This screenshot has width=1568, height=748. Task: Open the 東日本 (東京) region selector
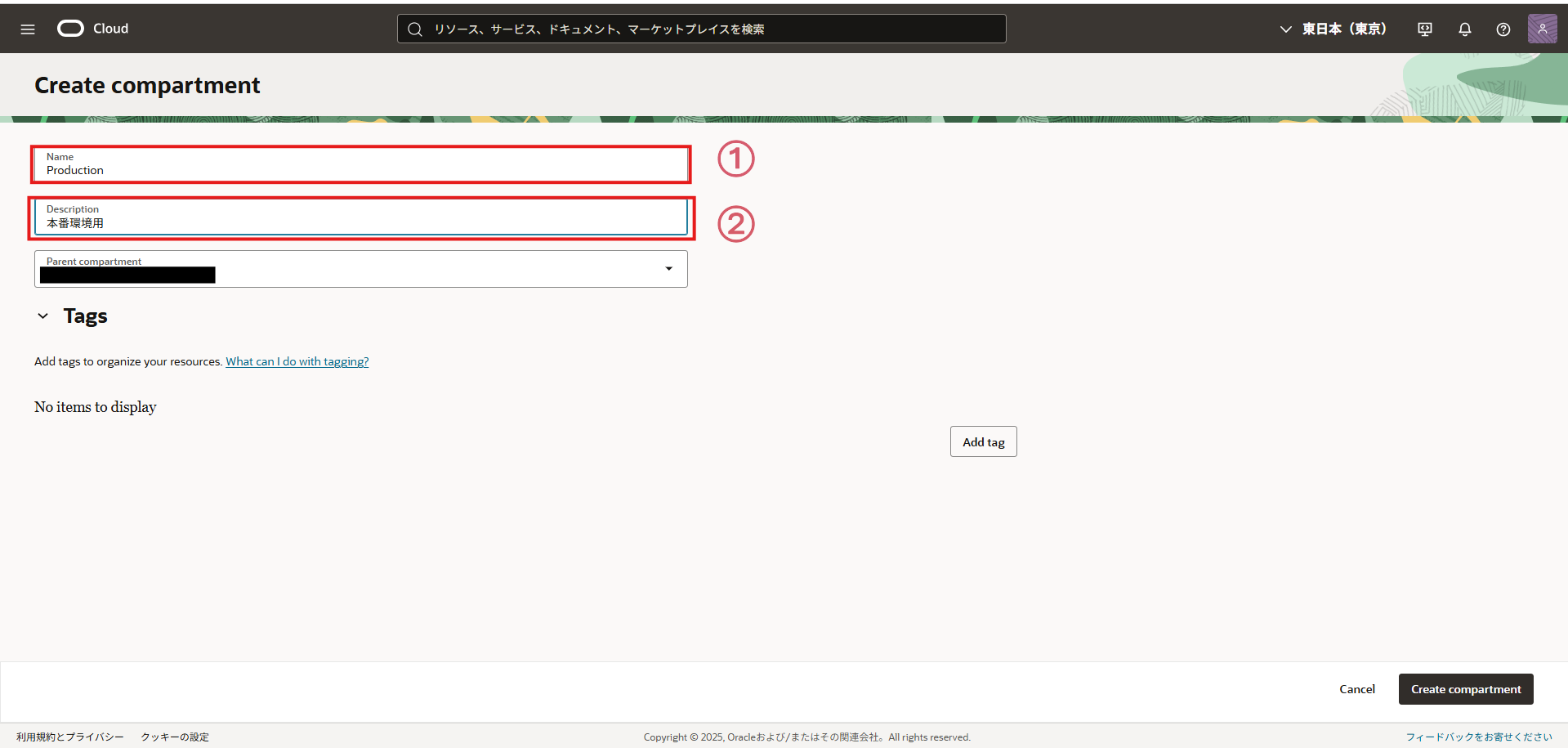point(1333,29)
